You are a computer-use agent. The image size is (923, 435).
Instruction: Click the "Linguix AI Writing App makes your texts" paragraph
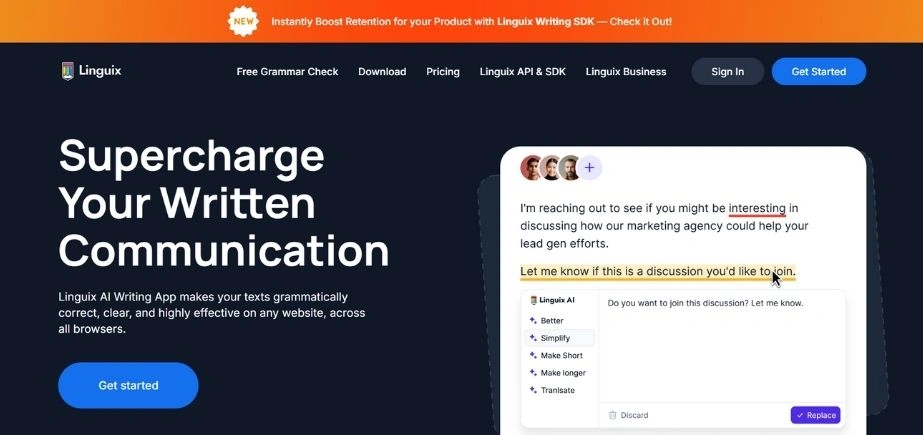(212, 313)
